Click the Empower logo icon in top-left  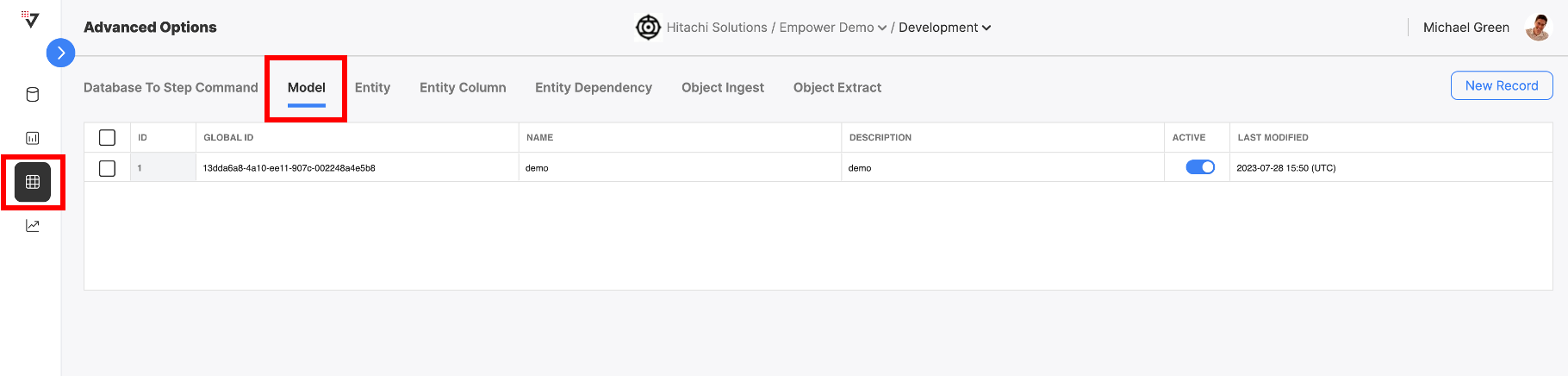point(31,19)
